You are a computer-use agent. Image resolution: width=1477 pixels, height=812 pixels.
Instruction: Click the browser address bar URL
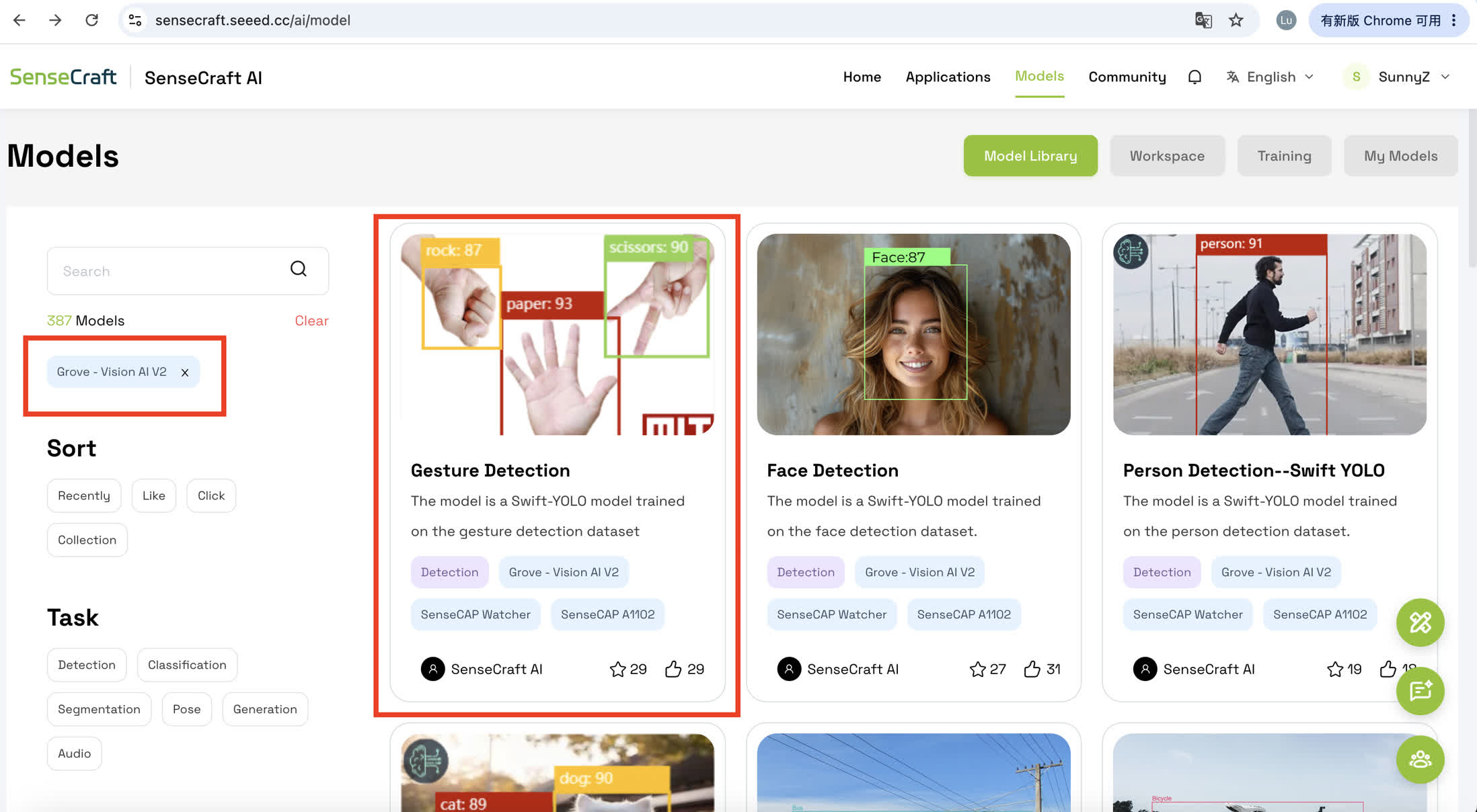(253, 20)
